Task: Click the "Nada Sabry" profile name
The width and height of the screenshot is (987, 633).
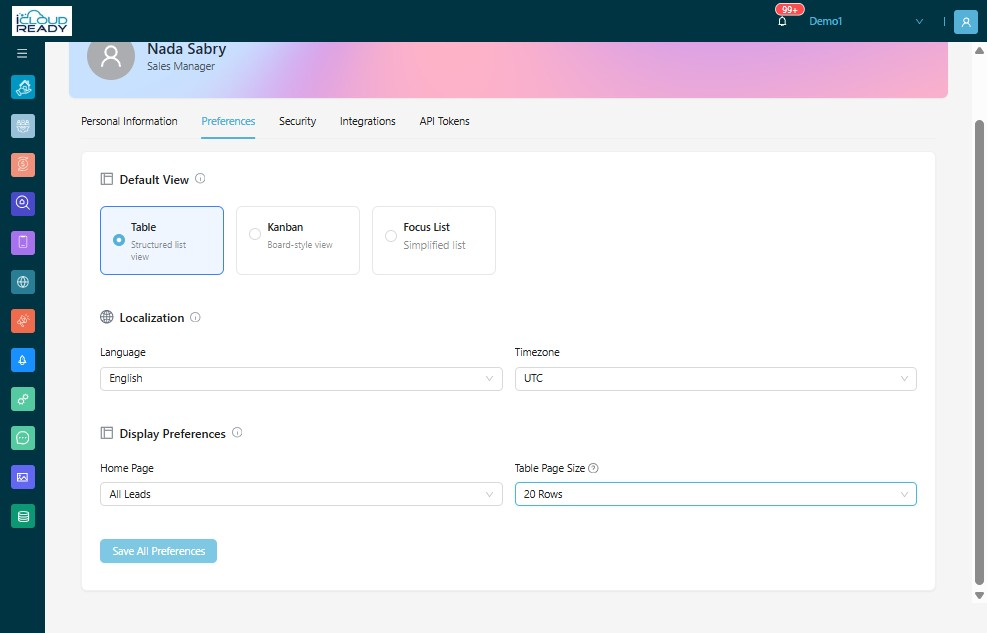Action: click(186, 49)
